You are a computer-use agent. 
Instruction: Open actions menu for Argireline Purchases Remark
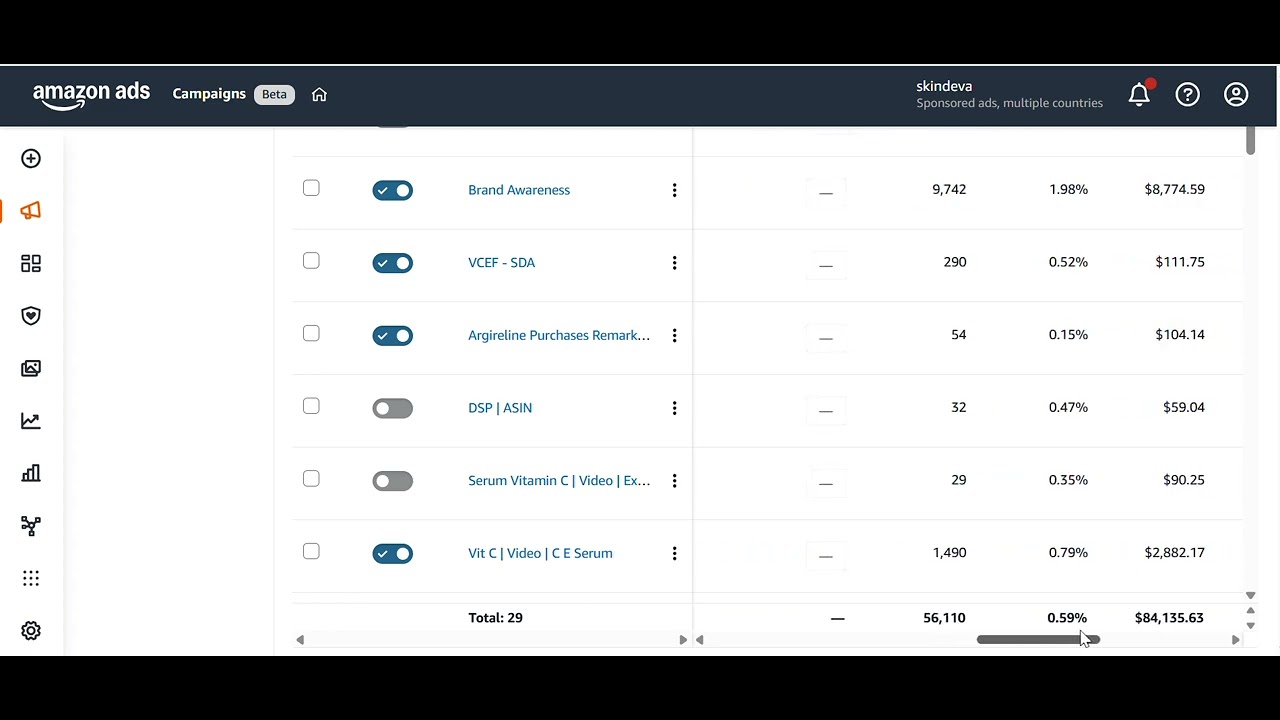674,335
